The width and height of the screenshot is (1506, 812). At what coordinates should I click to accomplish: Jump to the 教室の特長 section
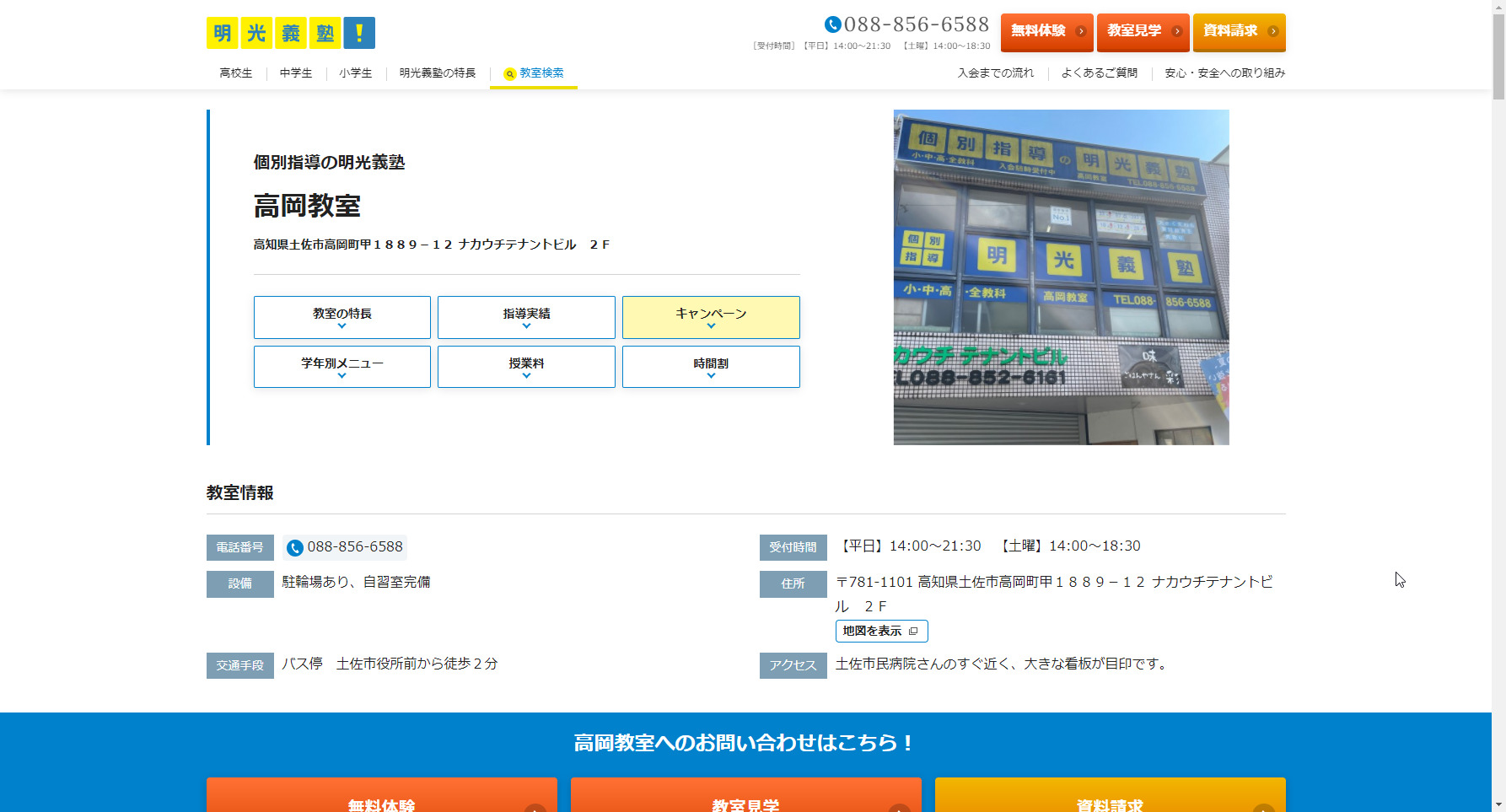(342, 317)
